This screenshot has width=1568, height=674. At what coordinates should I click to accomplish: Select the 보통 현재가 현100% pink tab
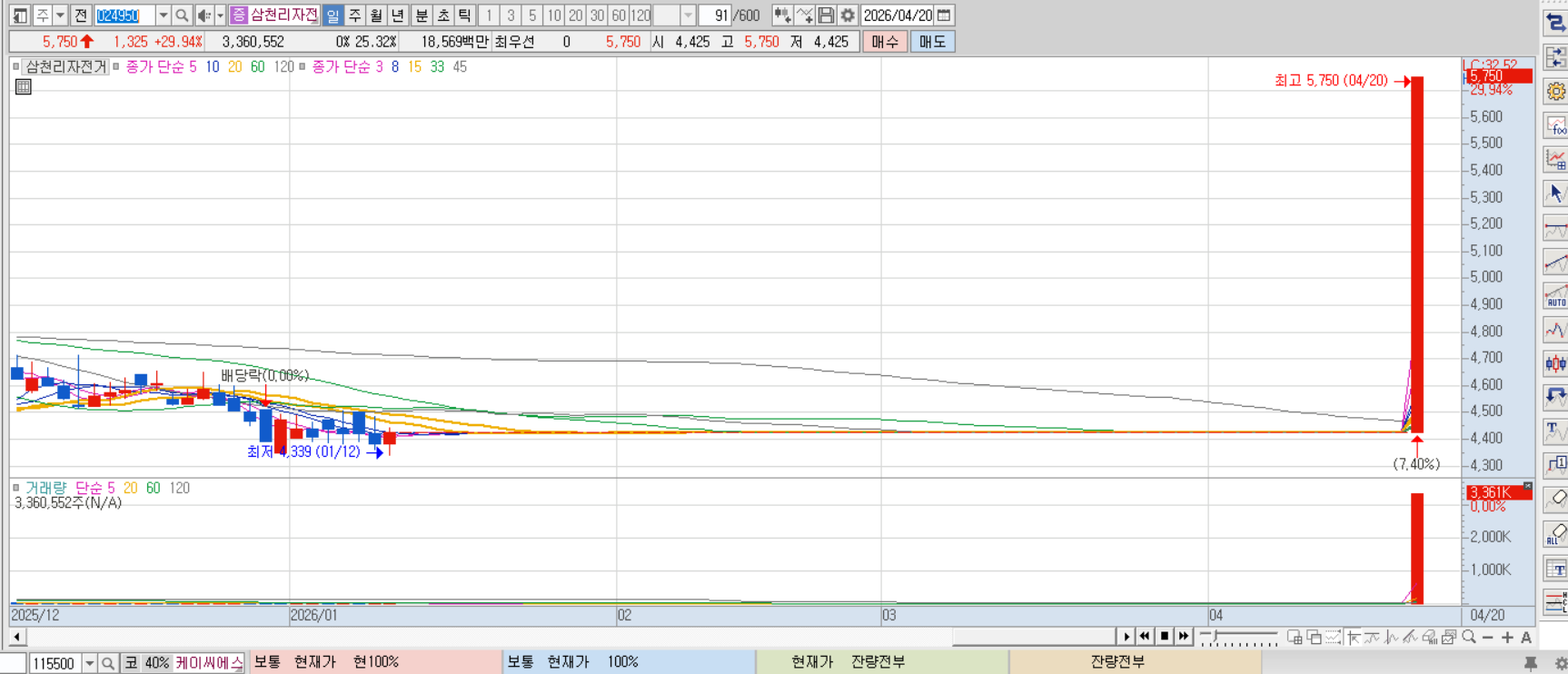[374, 662]
